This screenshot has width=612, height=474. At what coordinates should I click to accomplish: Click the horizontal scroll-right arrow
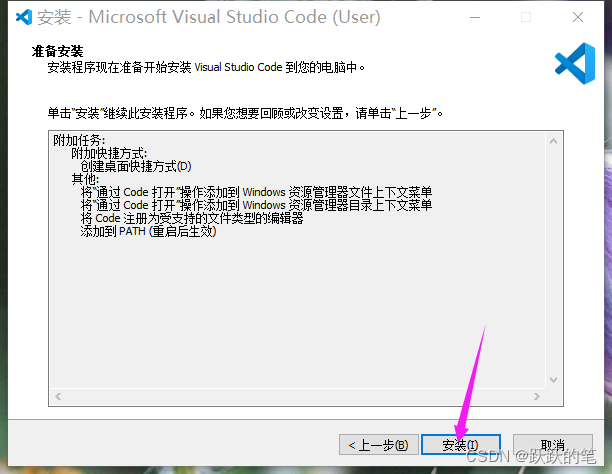click(x=537, y=397)
